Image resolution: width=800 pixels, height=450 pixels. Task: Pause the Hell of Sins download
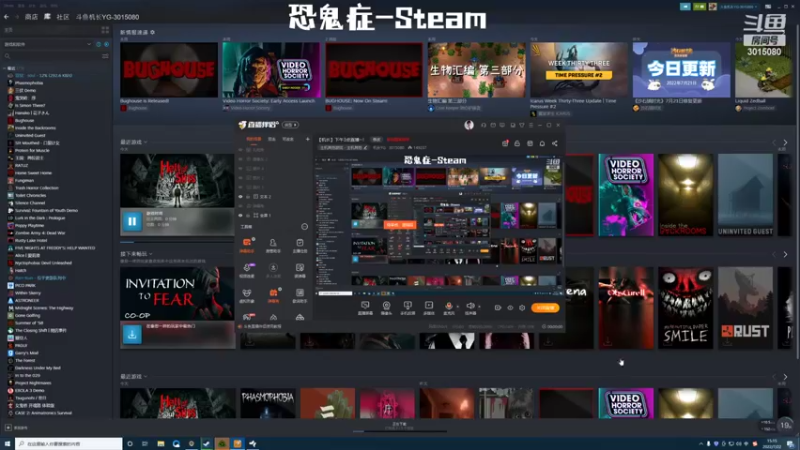click(x=132, y=221)
